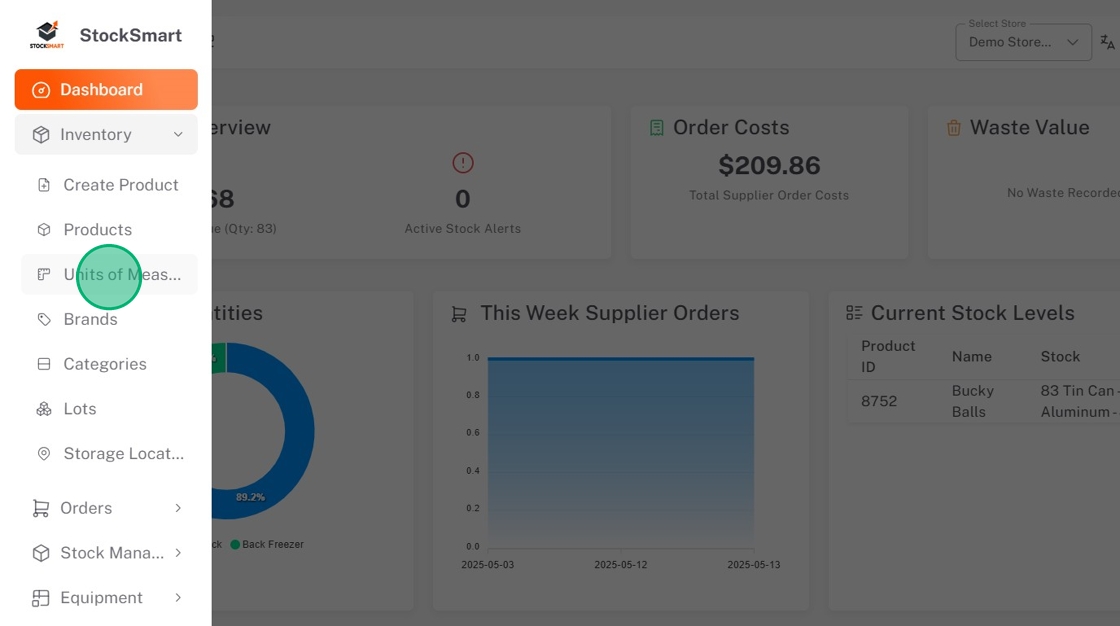Image resolution: width=1120 pixels, height=626 pixels.
Task: Expand the Stock Management chevron
Action: (178, 553)
